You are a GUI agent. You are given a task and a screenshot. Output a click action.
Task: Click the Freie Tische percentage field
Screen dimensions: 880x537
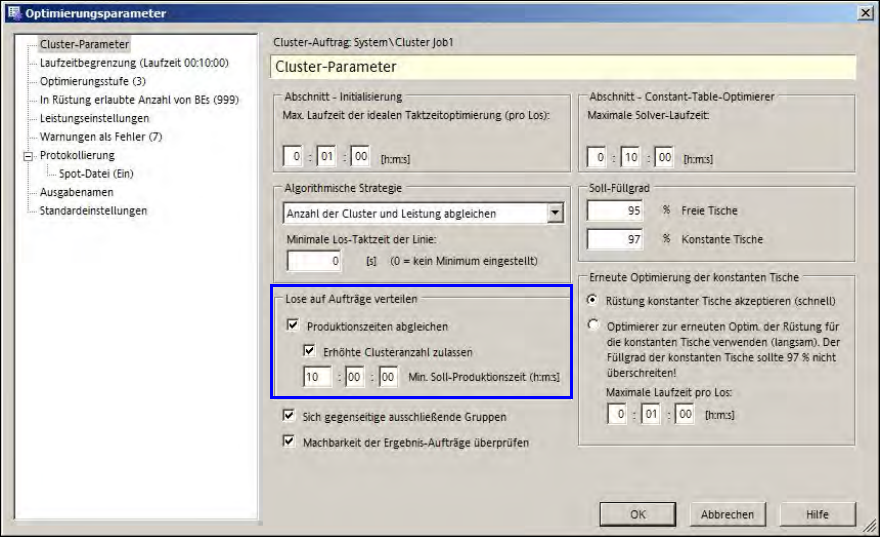(615, 210)
